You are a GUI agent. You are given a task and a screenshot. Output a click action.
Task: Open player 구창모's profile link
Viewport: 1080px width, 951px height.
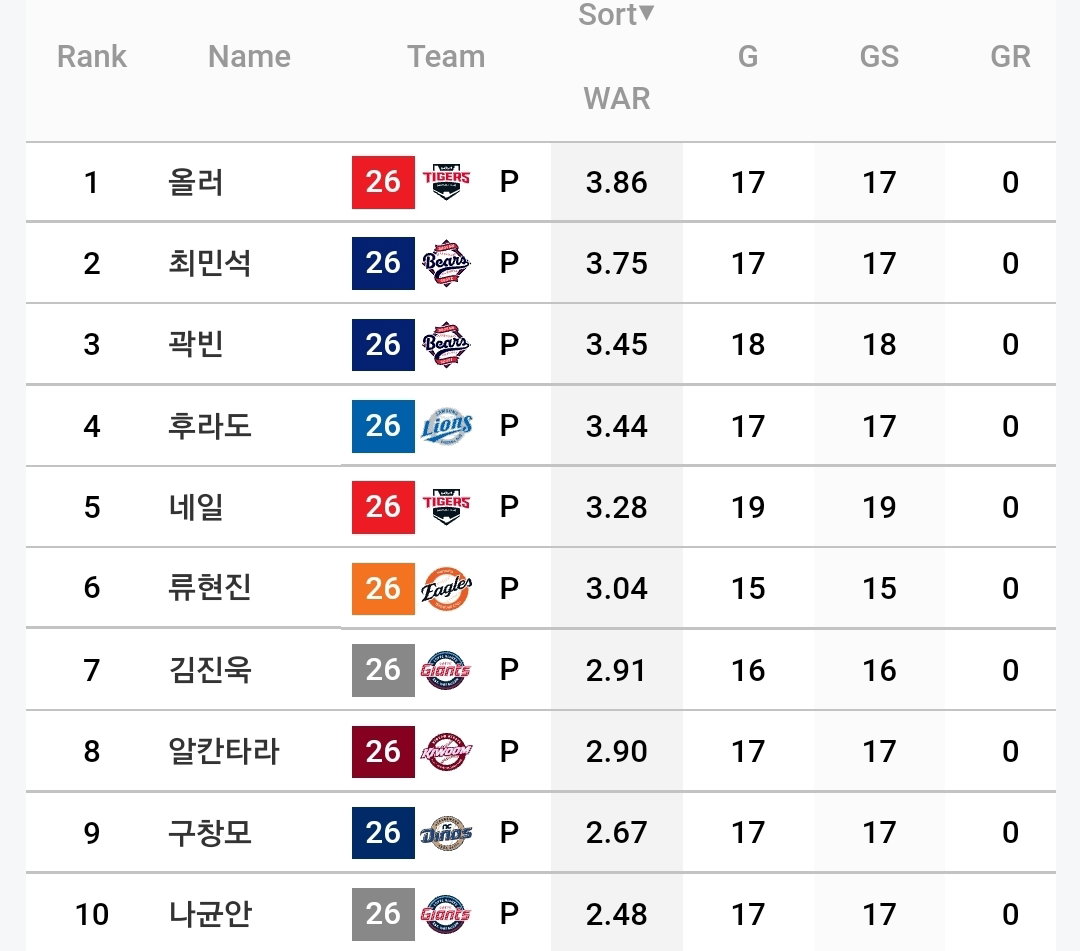point(210,832)
